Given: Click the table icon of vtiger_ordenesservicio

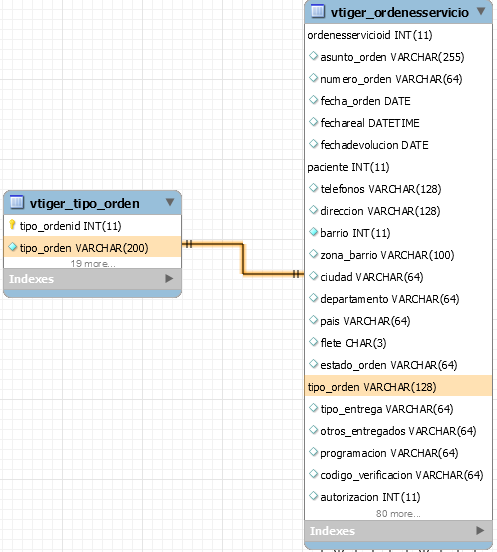Looking at the screenshot, I should [x=317, y=11].
